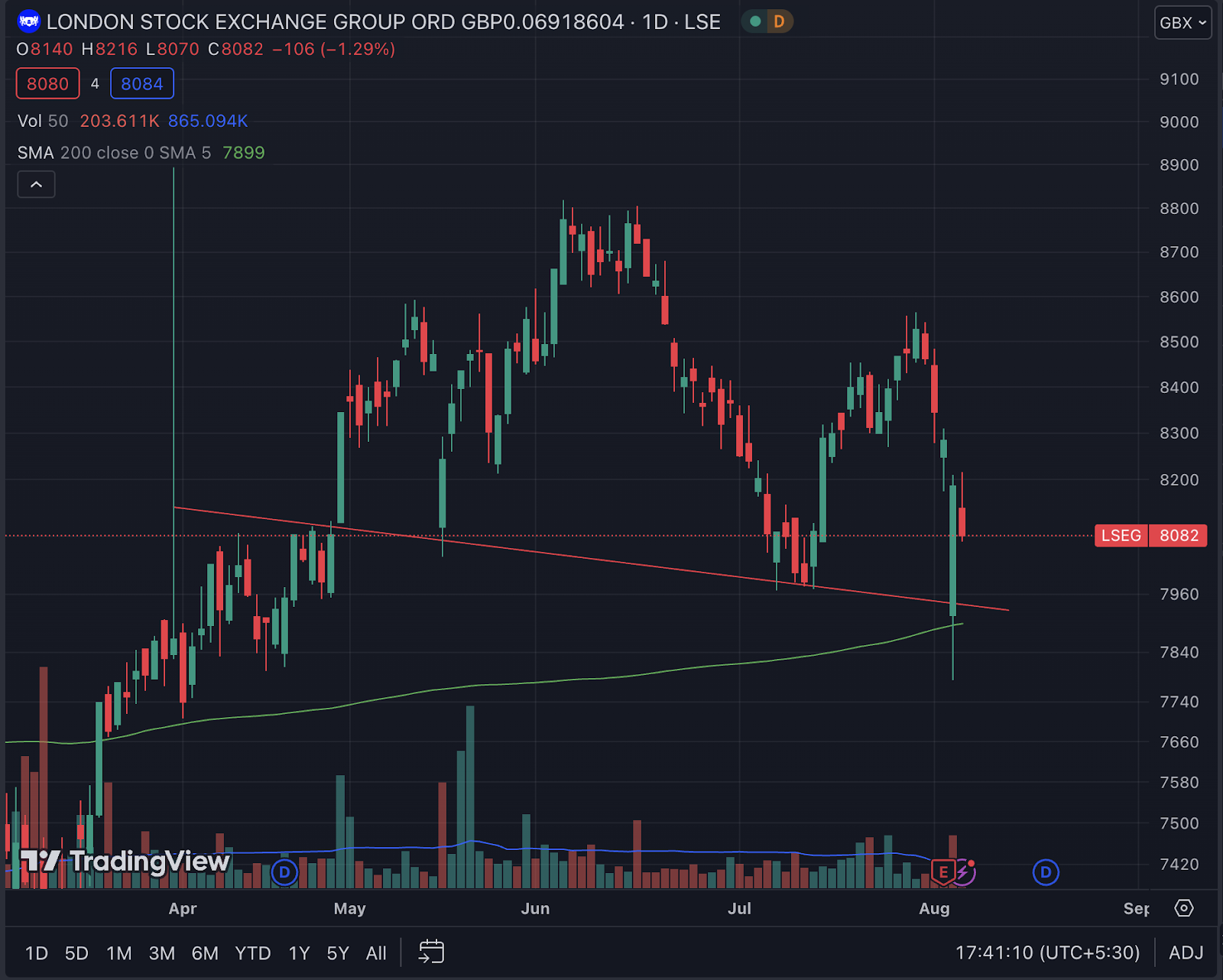The height and width of the screenshot is (980, 1223).
Task: Toggle the market status green dot indicator
Action: (755, 21)
